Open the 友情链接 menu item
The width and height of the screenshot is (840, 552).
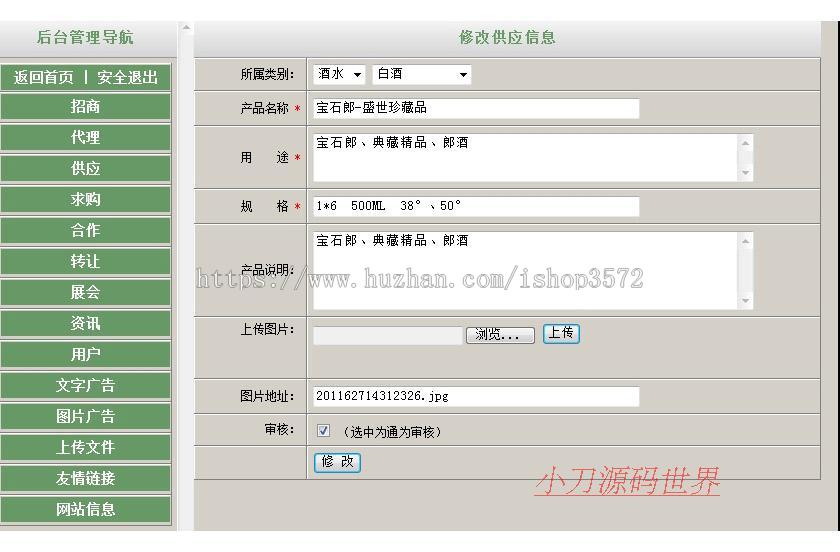pyautogui.click(x=86, y=478)
